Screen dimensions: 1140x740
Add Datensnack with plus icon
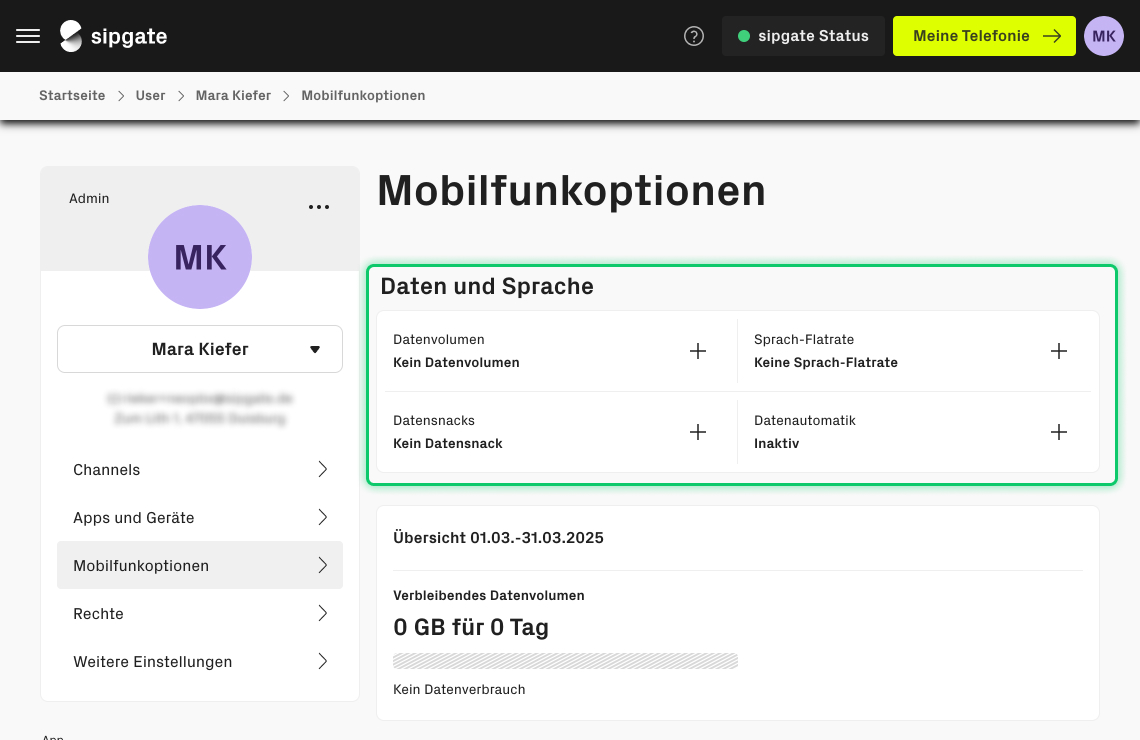[x=698, y=432]
